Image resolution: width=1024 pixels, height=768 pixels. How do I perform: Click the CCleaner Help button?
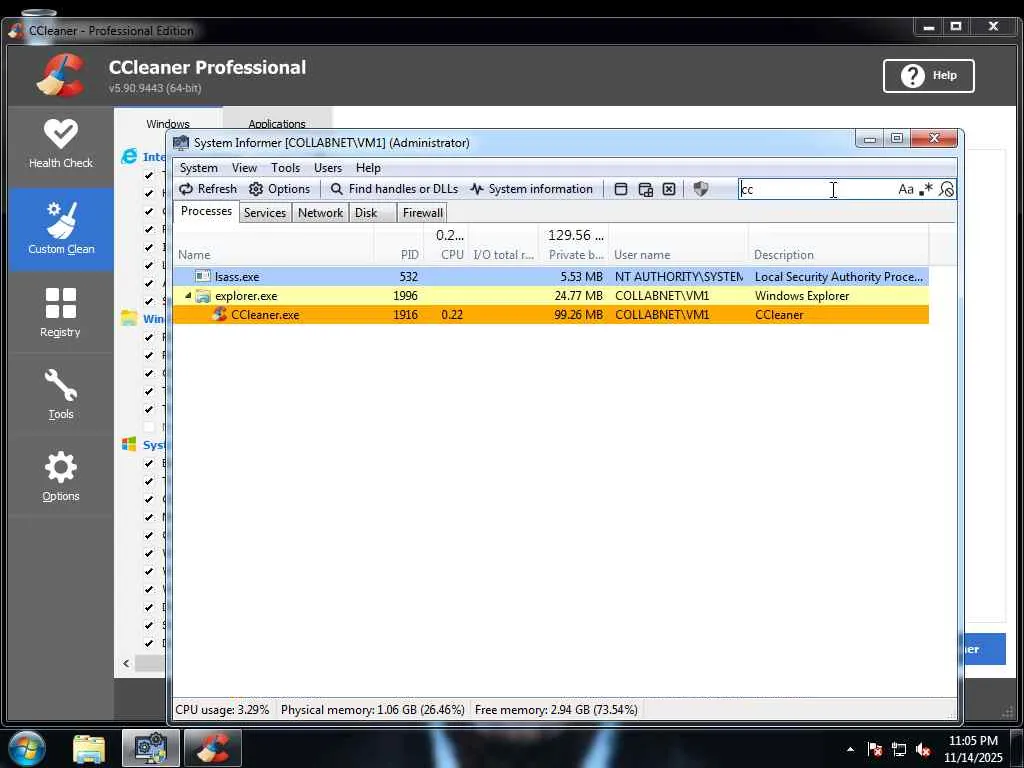(x=928, y=76)
